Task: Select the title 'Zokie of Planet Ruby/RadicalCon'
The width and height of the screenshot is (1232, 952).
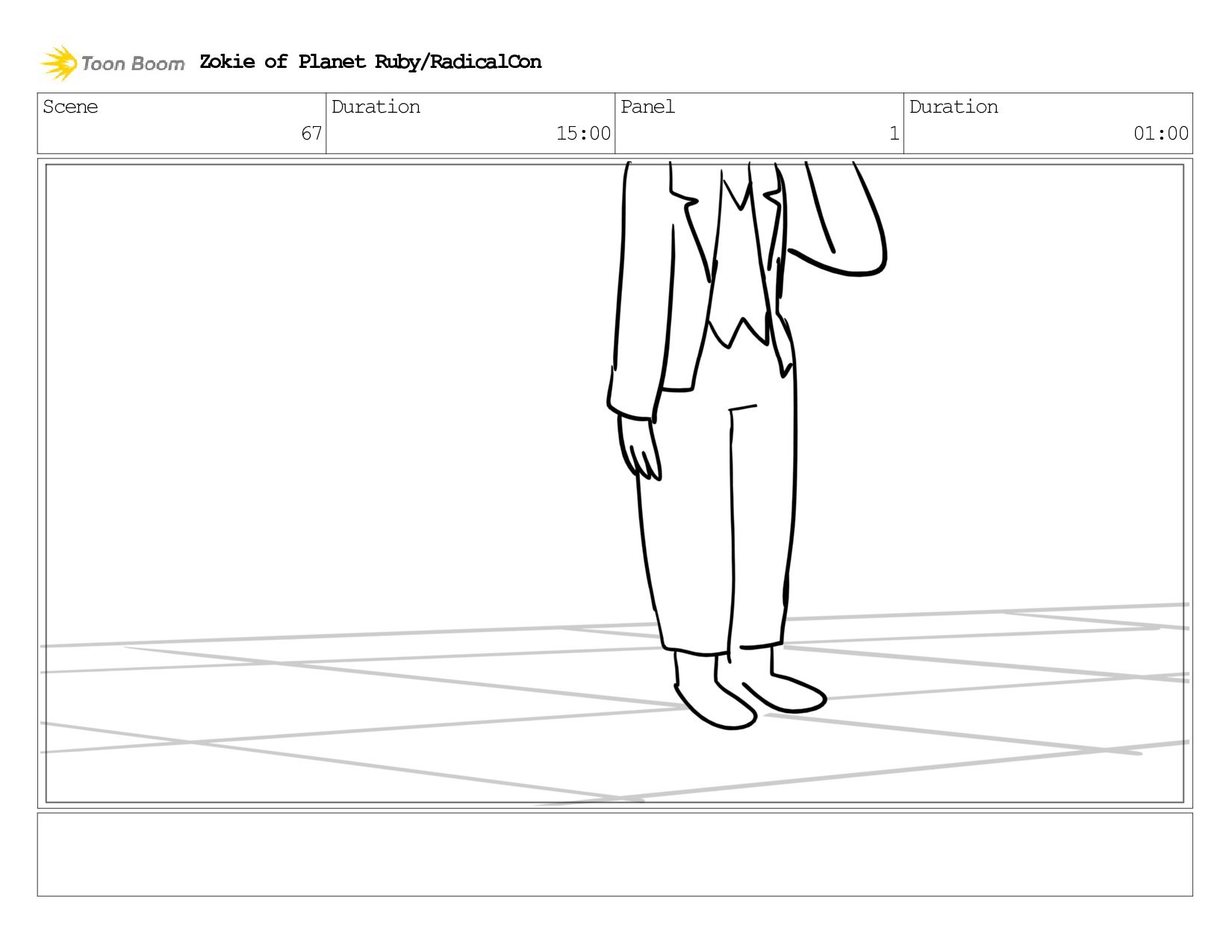Action: [370, 62]
